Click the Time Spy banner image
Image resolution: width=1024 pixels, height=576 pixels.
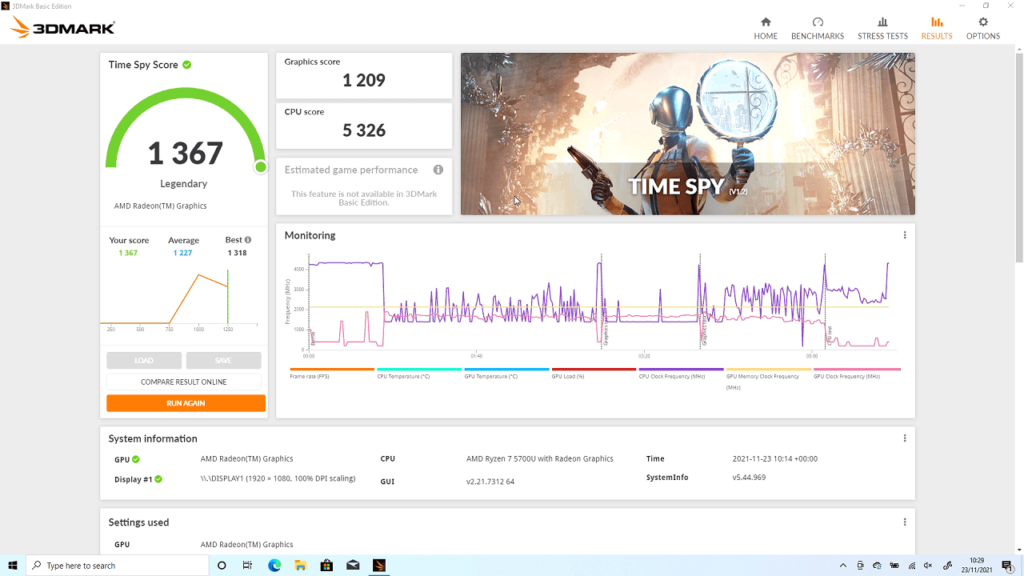coord(688,134)
